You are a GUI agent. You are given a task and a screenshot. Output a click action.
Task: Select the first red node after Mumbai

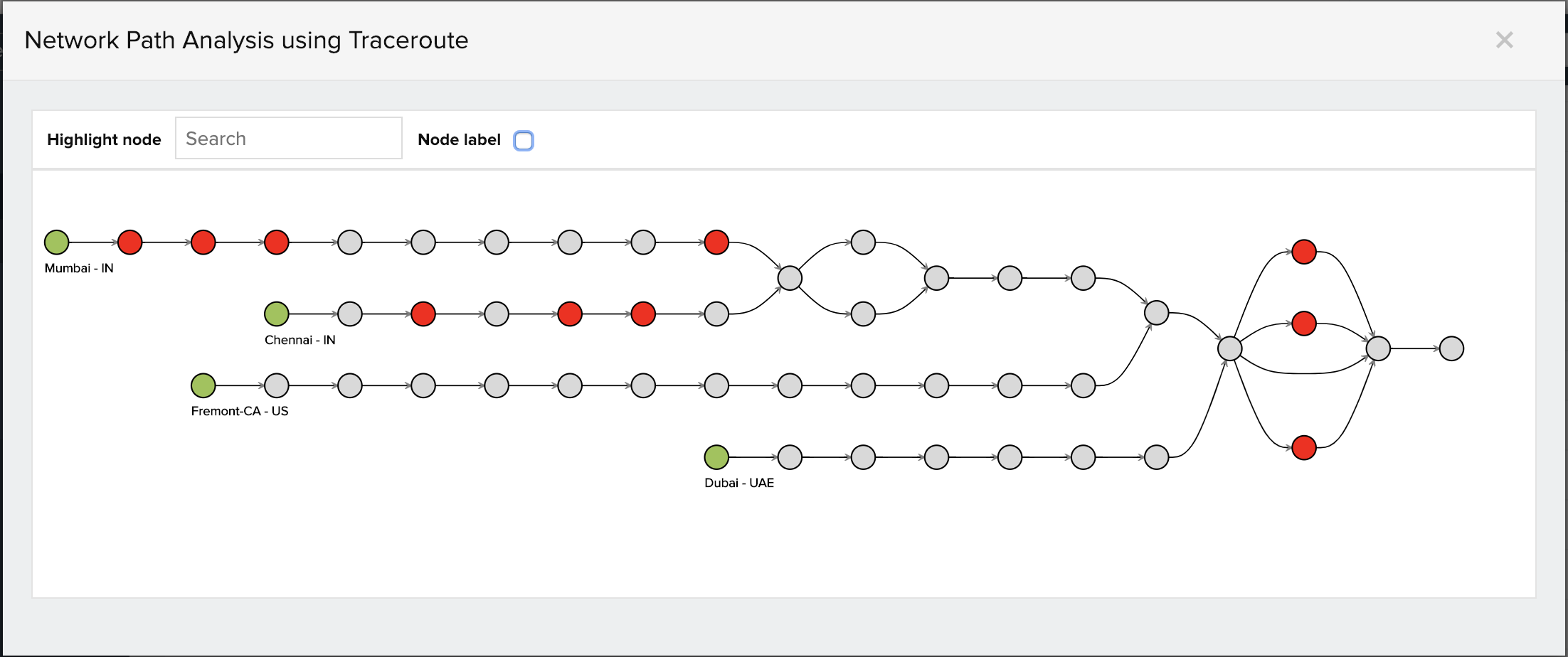[x=130, y=242]
